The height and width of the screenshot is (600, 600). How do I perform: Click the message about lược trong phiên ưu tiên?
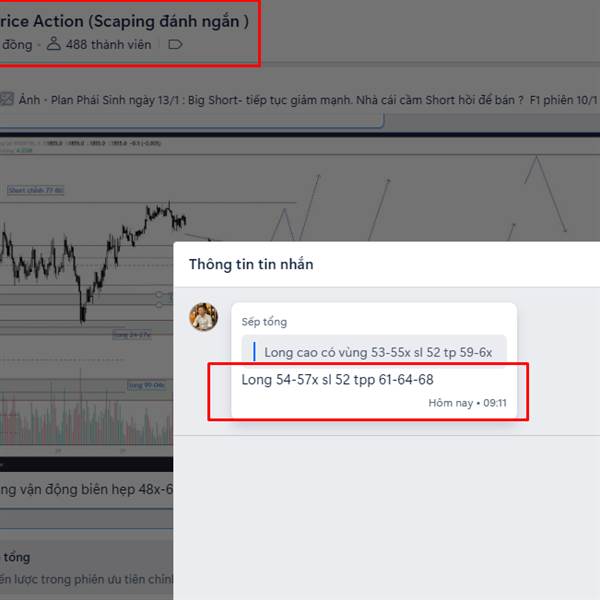click(x=86, y=579)
